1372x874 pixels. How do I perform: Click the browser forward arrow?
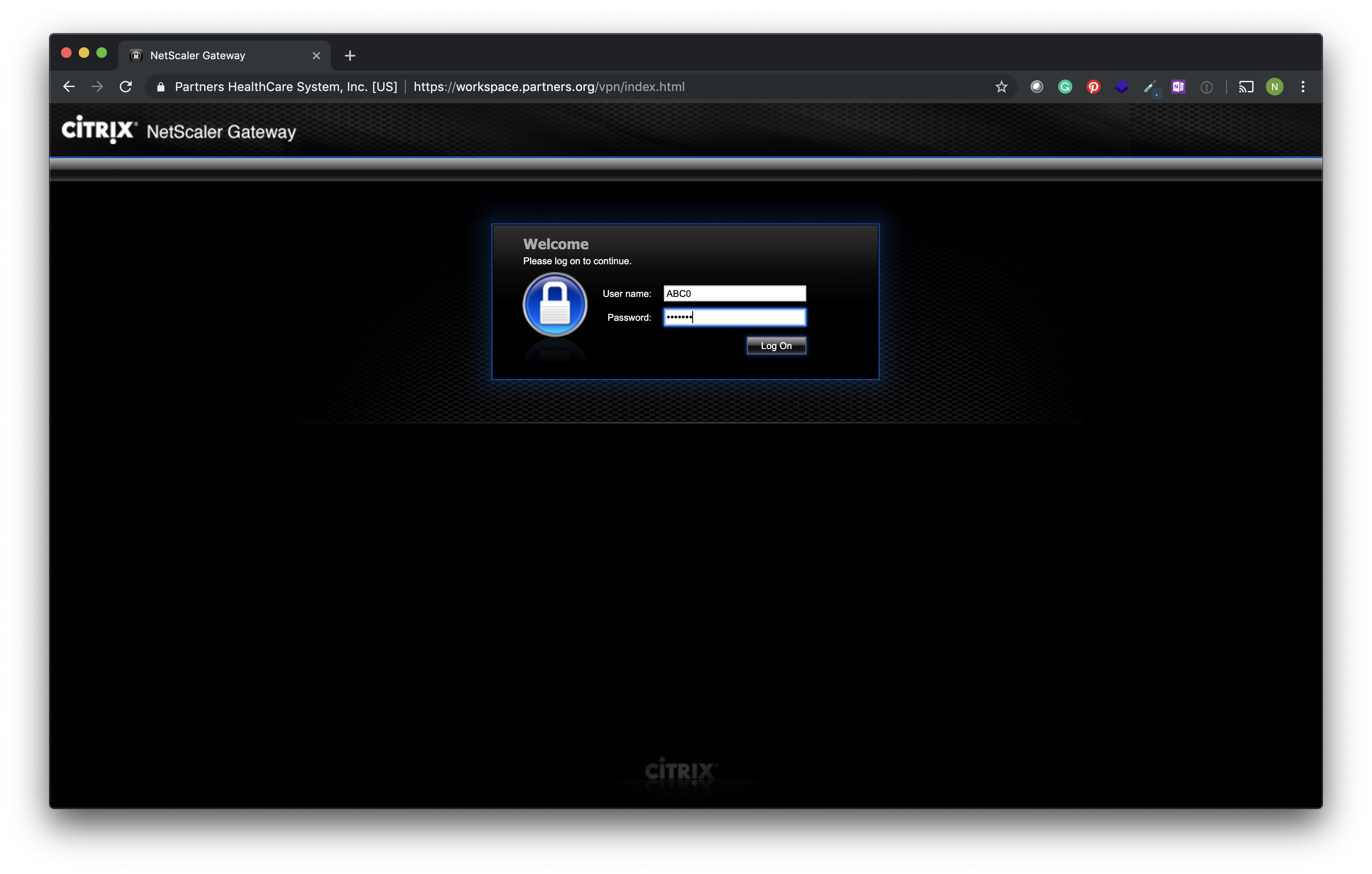pyautogui.click(x=97, y=87)
